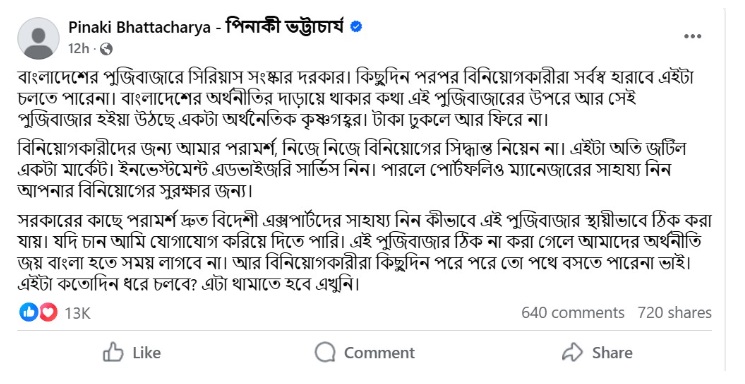The image size is (745, 384).
Task: Click the curved arrow icon on Share
Action: (x=573, y=353)
